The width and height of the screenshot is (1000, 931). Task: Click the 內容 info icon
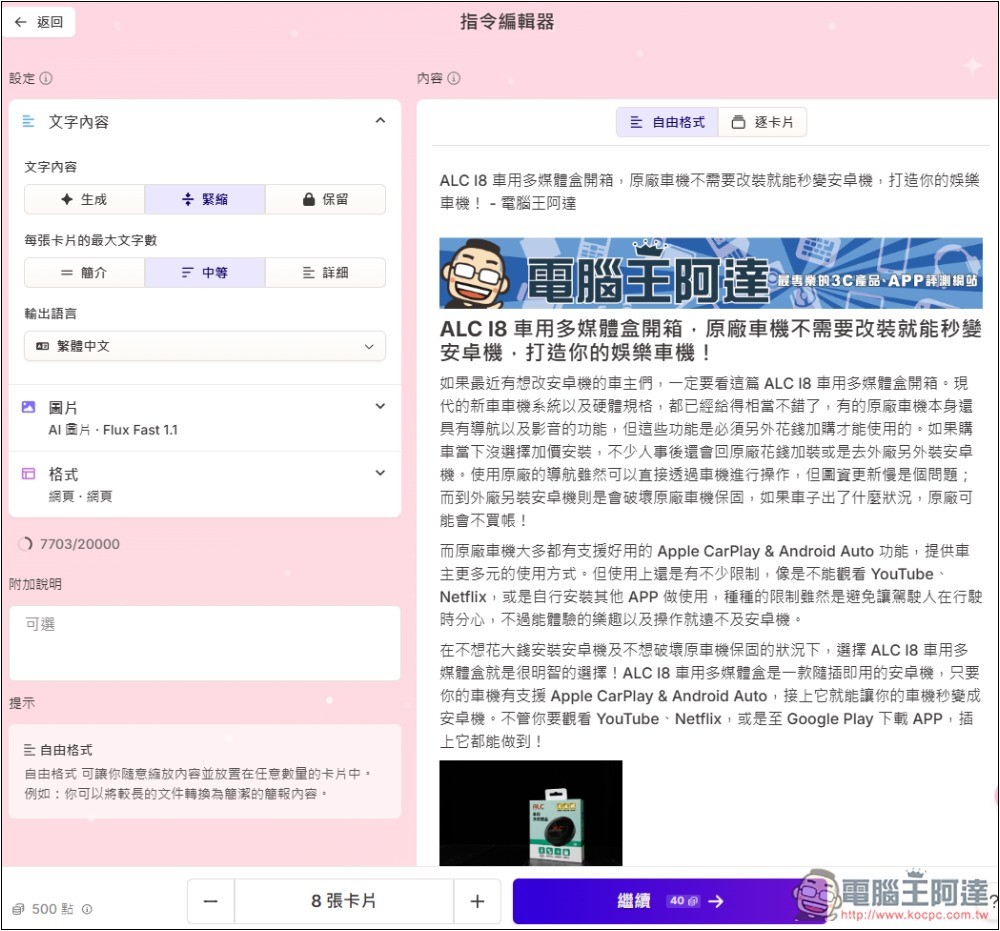point(454,79)
